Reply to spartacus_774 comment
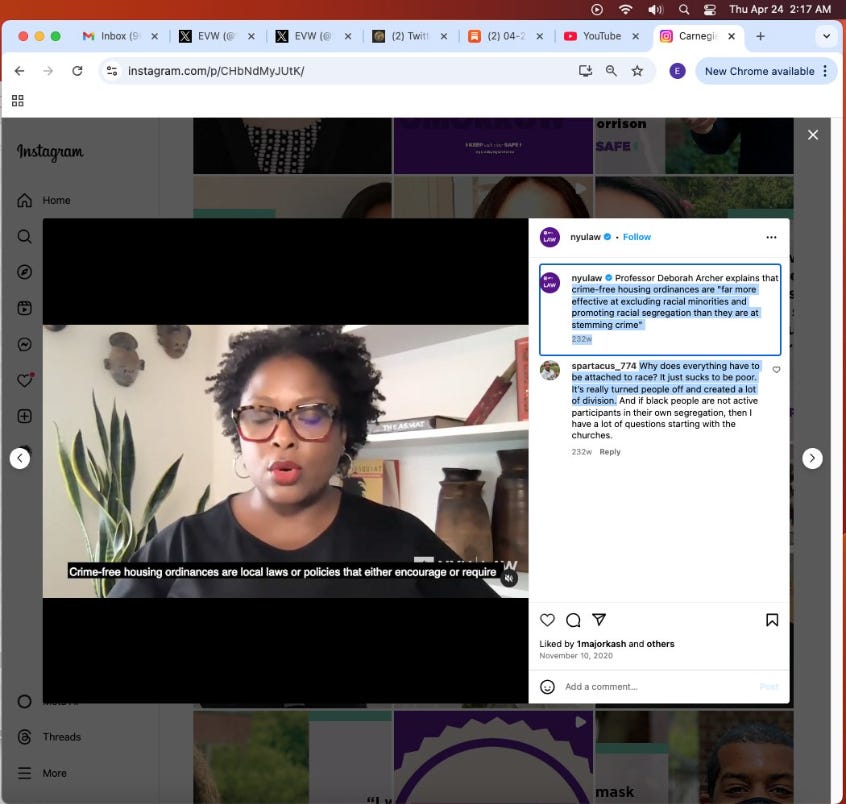This screenshot has height=804, width=846. pyautogui.click(x=610, y=452)
